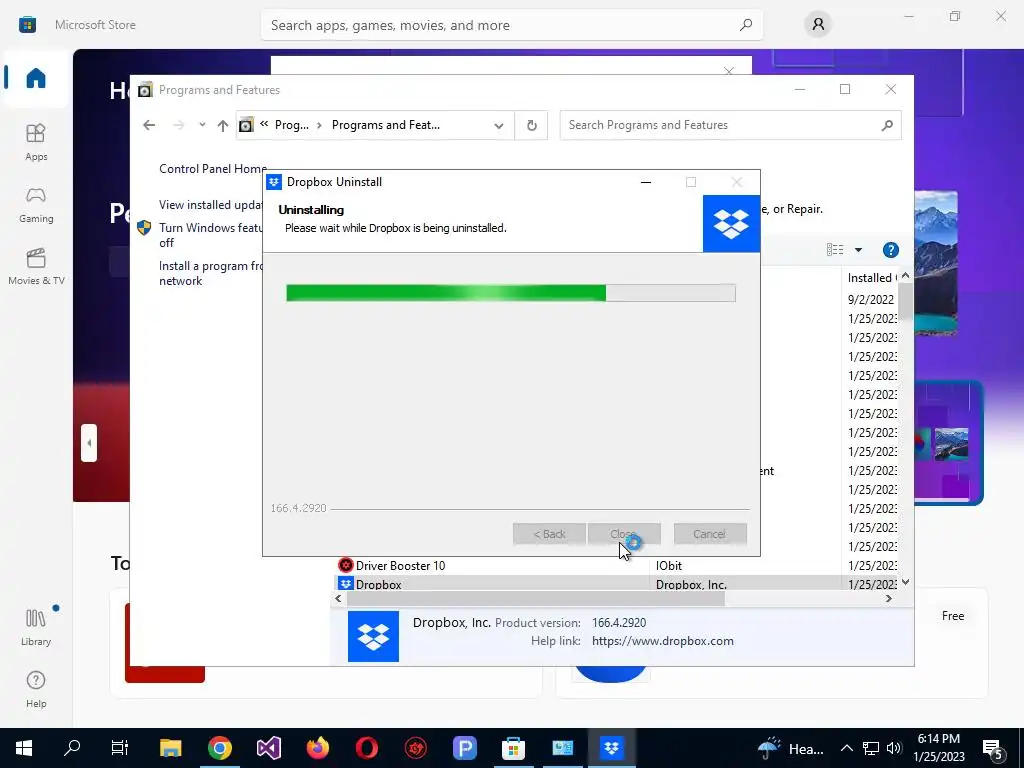The height and width of the screenshot is (768, 1024).
Task: Open Turn Windows features on or off
Action: pyautogui.click(x=210, y=235)
